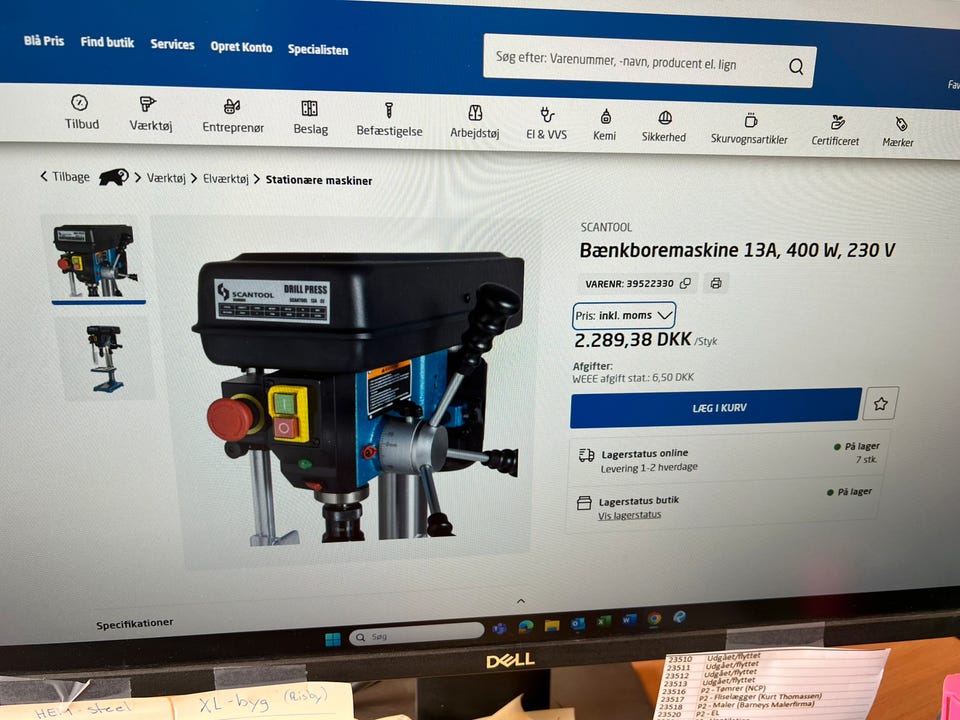Viewport: 960px width, 720px height.
Task: Select the first drill press thumbnail
Action: tap(98, 260)
